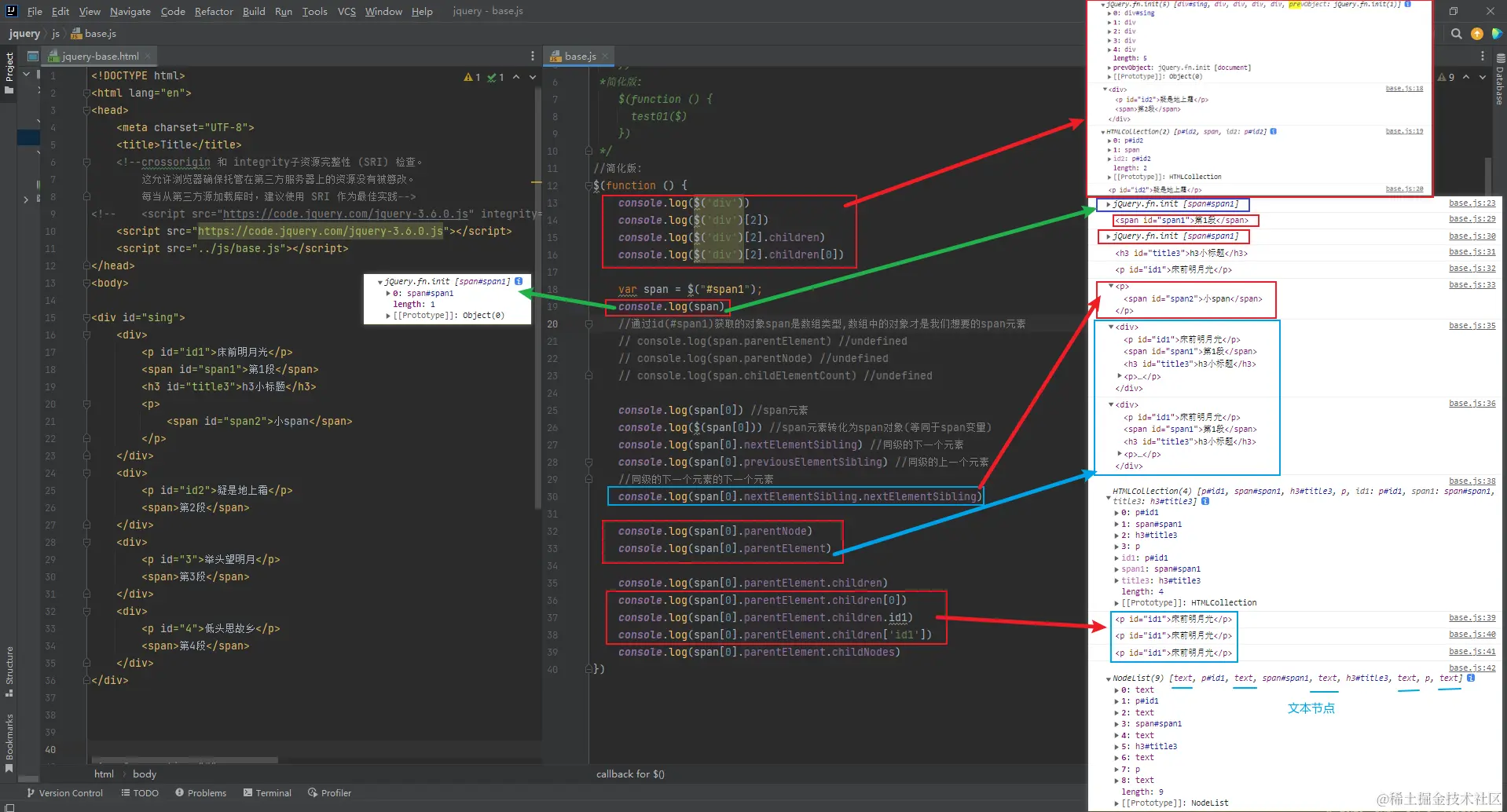Viewport: 1507px width, 812px height.
Task: Open the Problems tool window
Action: (x=200, y=793)
